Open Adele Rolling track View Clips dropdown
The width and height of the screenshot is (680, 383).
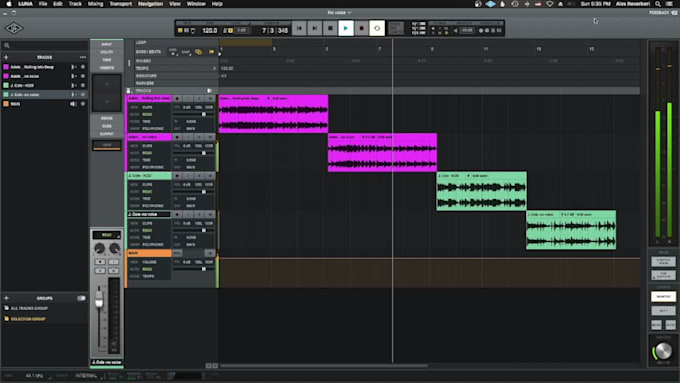pos(147,107)
